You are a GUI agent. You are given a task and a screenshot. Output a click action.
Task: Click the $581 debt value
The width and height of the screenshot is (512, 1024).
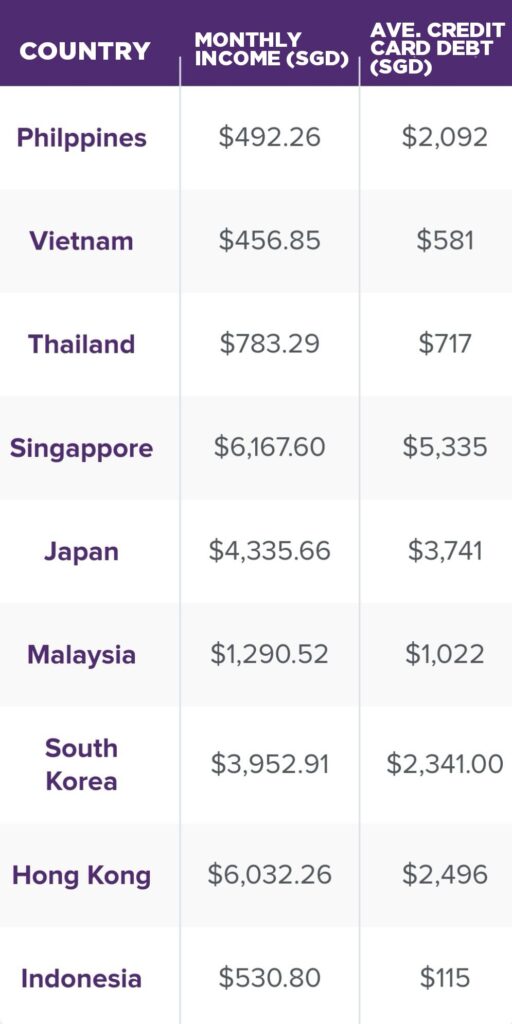pyautogui.click(x=445, y=240)
